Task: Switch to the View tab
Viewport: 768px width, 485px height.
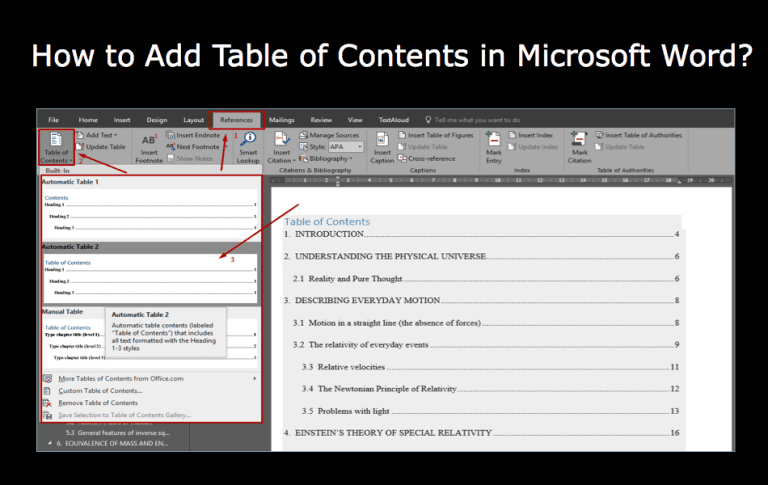Action: [355, 120]
